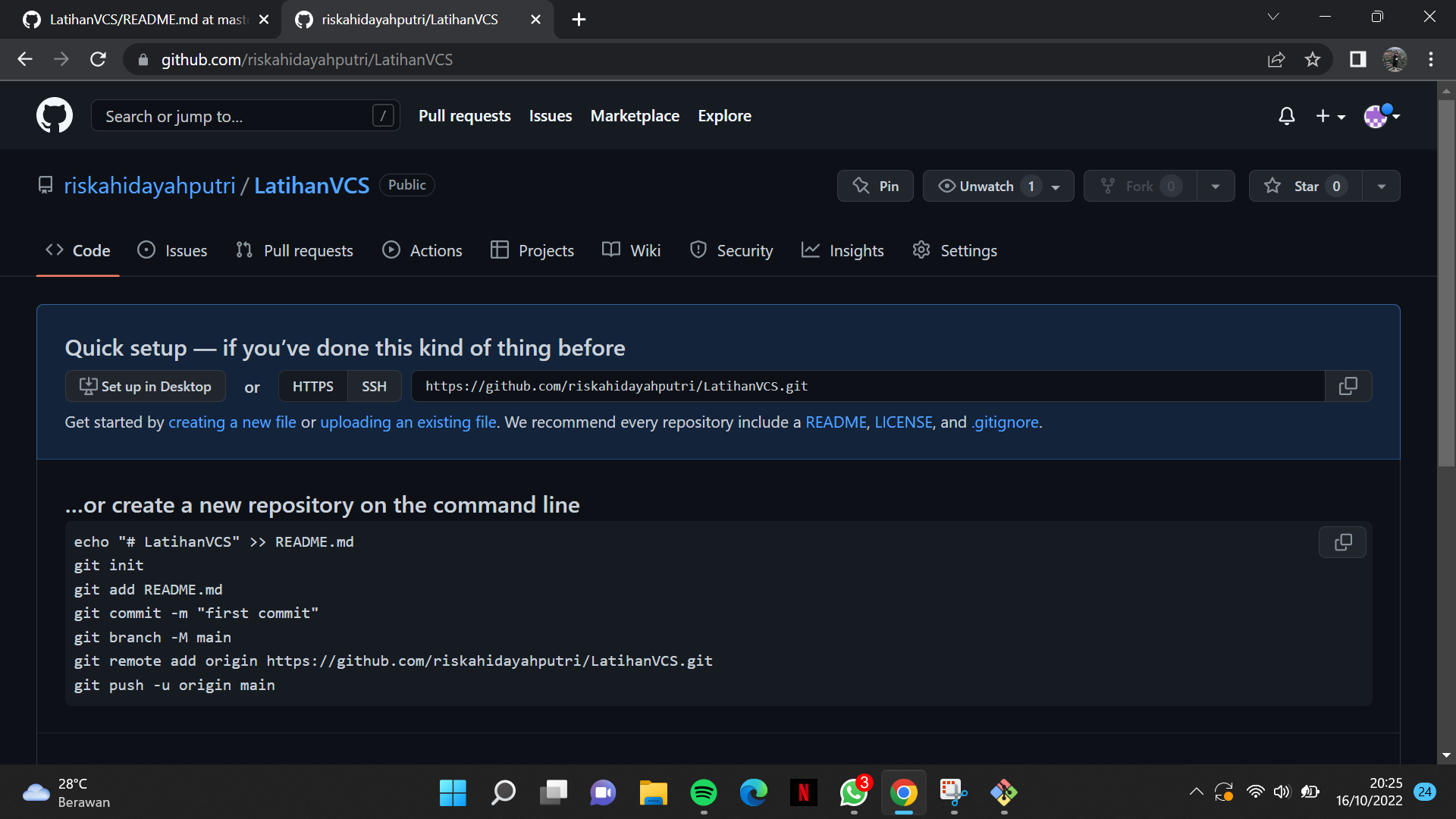Screen dimensions: 1456x819
Task: Open your profile avatar menu
Action: pyautogui.click(x=1382, y=115)
